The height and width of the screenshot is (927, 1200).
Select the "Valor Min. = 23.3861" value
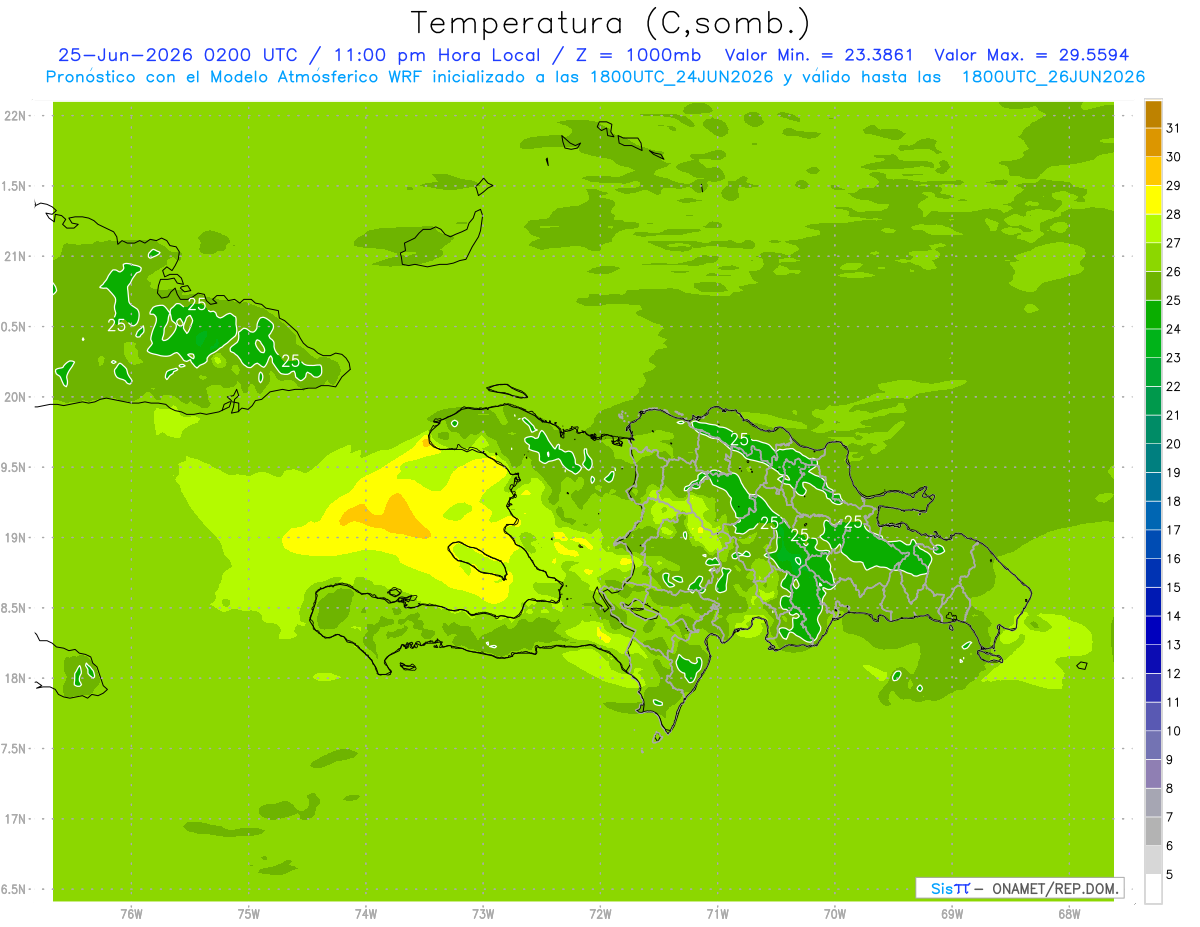[819, 55]
